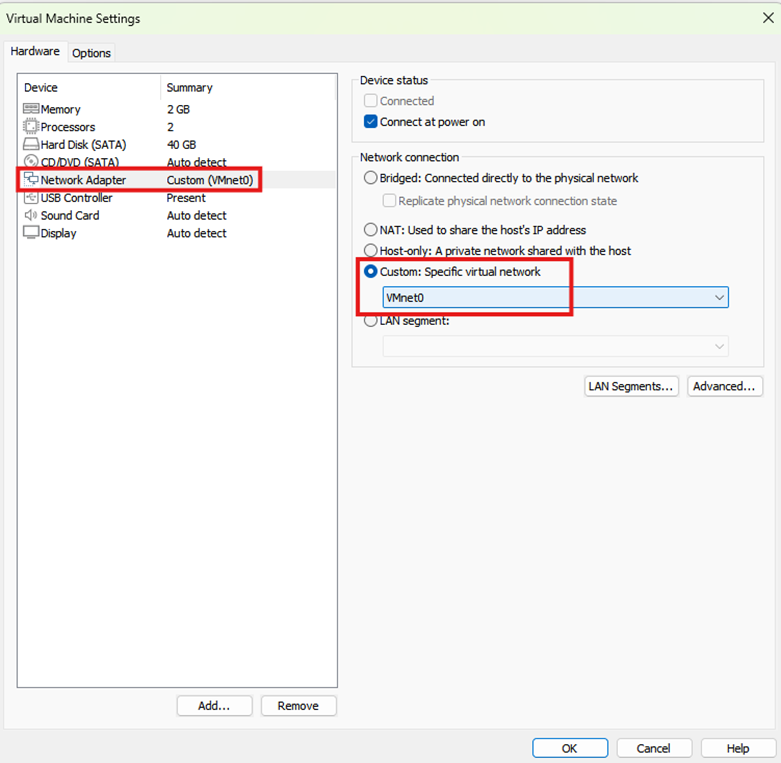Image resolution: width=781 pixels, height=763 pixels.
Task: Click the Present summary for USB
Action: tap(186, 198)
